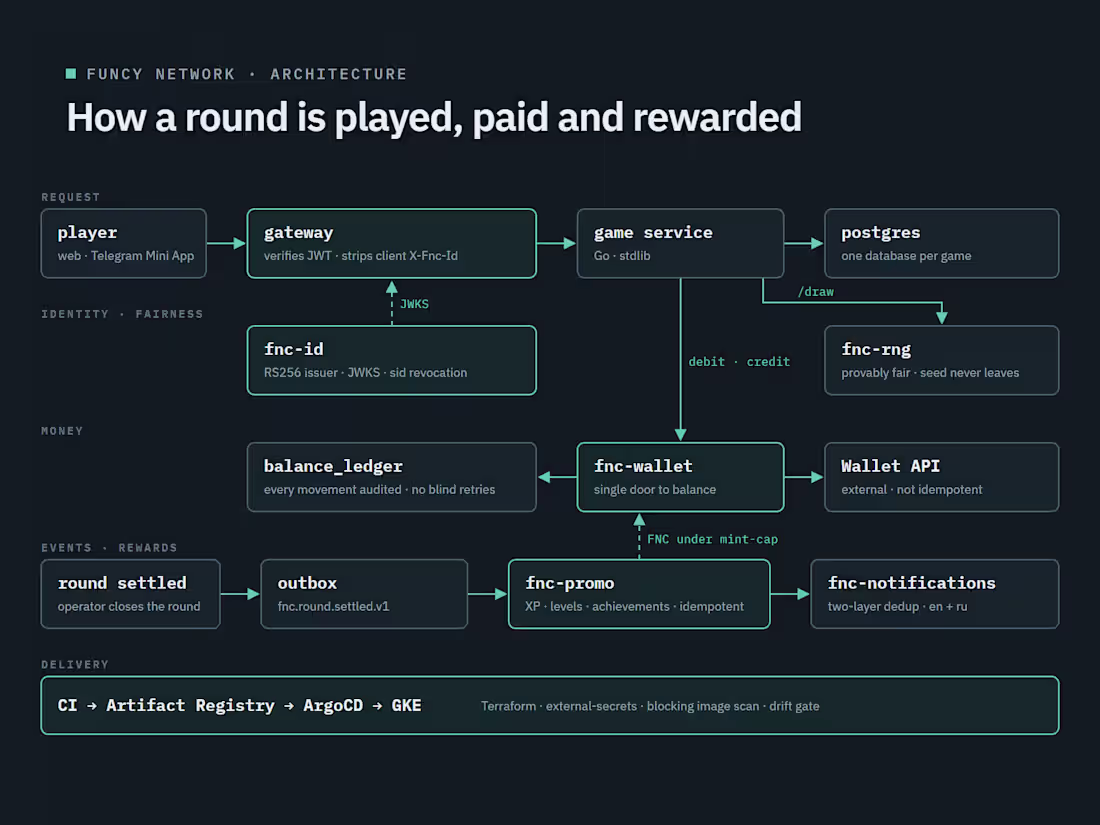Image resolution: width=1100 pixels, height=825 pixels.
Task: Click the arrow between player and gateway
Action: coord(227,243)
